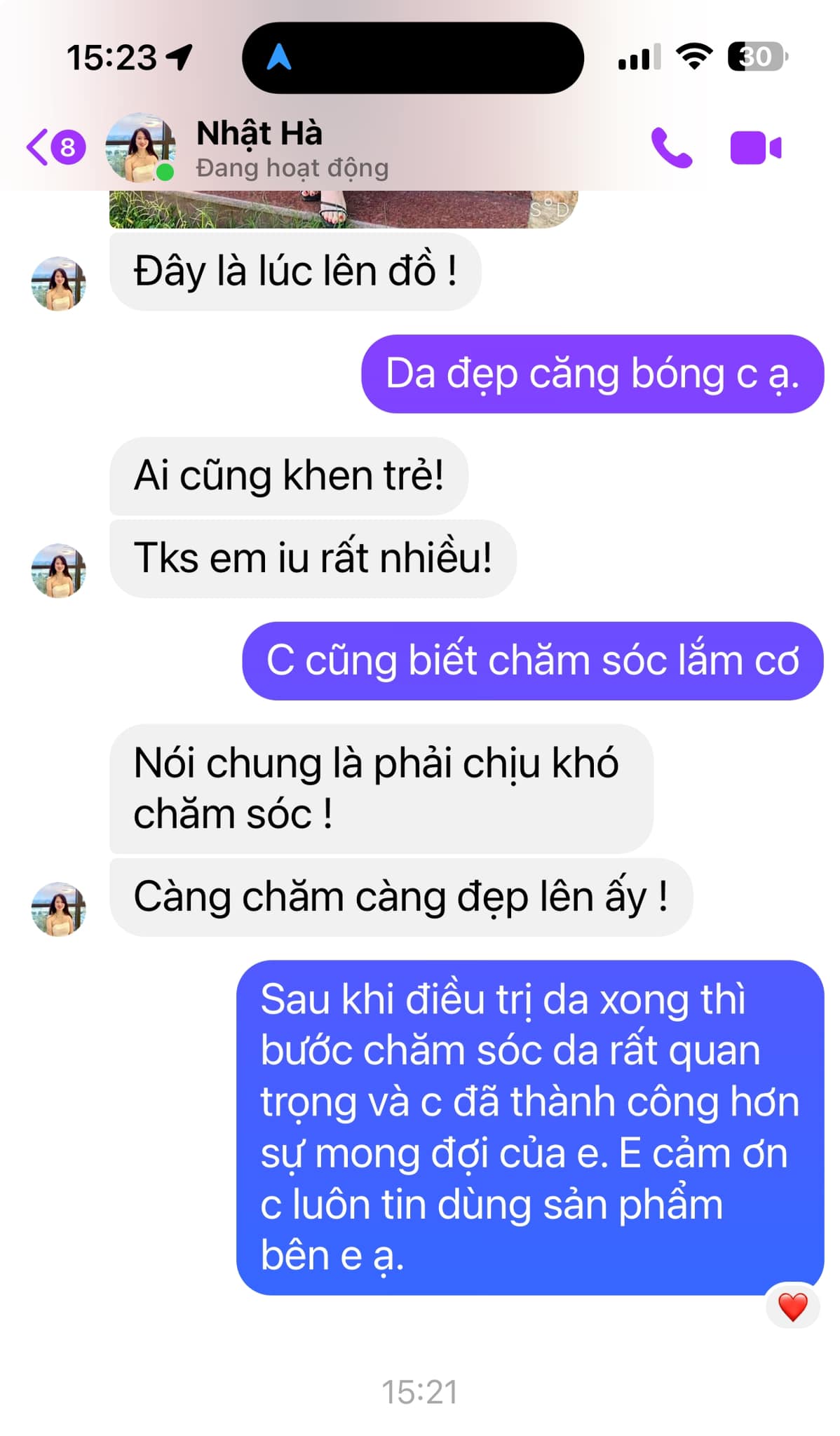Tap the back arrow chevron
Viewport: 840px width, 1436px height.
point(36,147)
